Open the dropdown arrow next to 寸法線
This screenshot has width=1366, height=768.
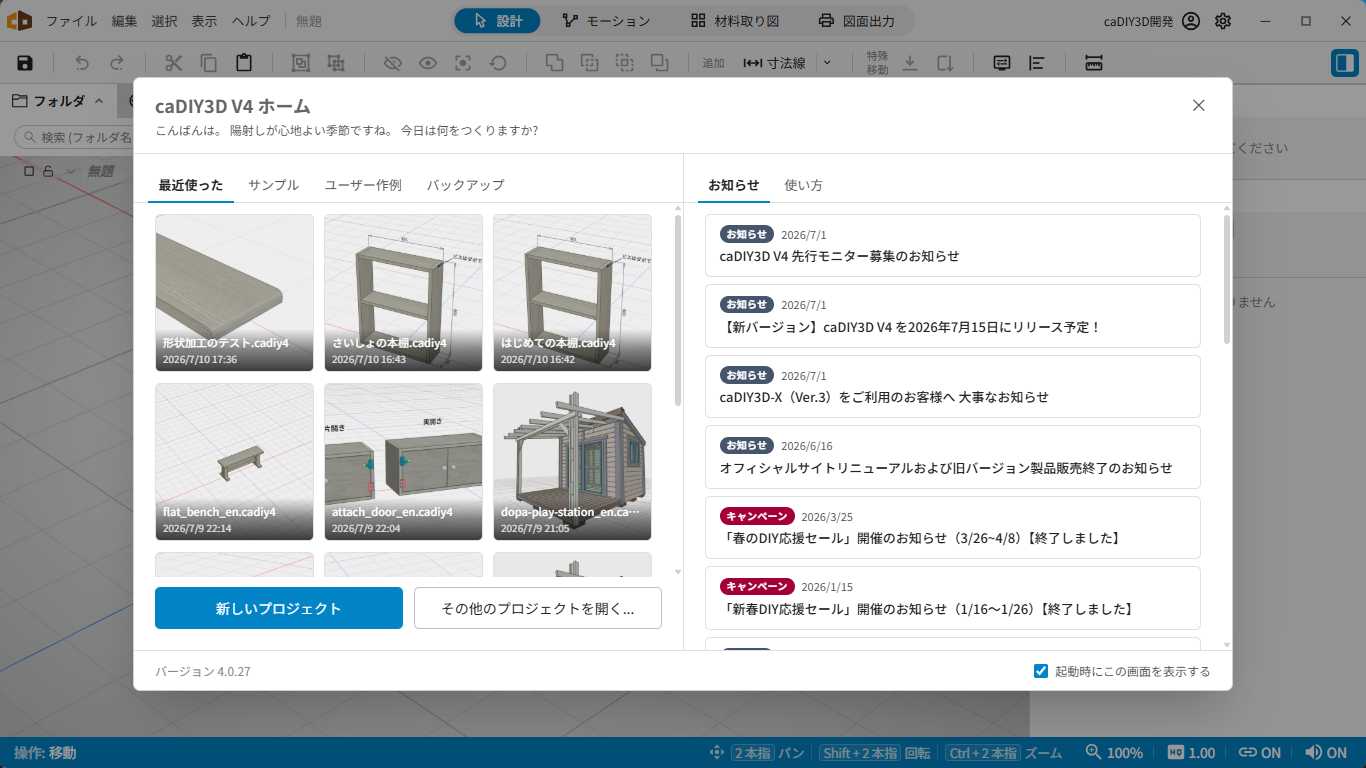click(x=827, y=63)
